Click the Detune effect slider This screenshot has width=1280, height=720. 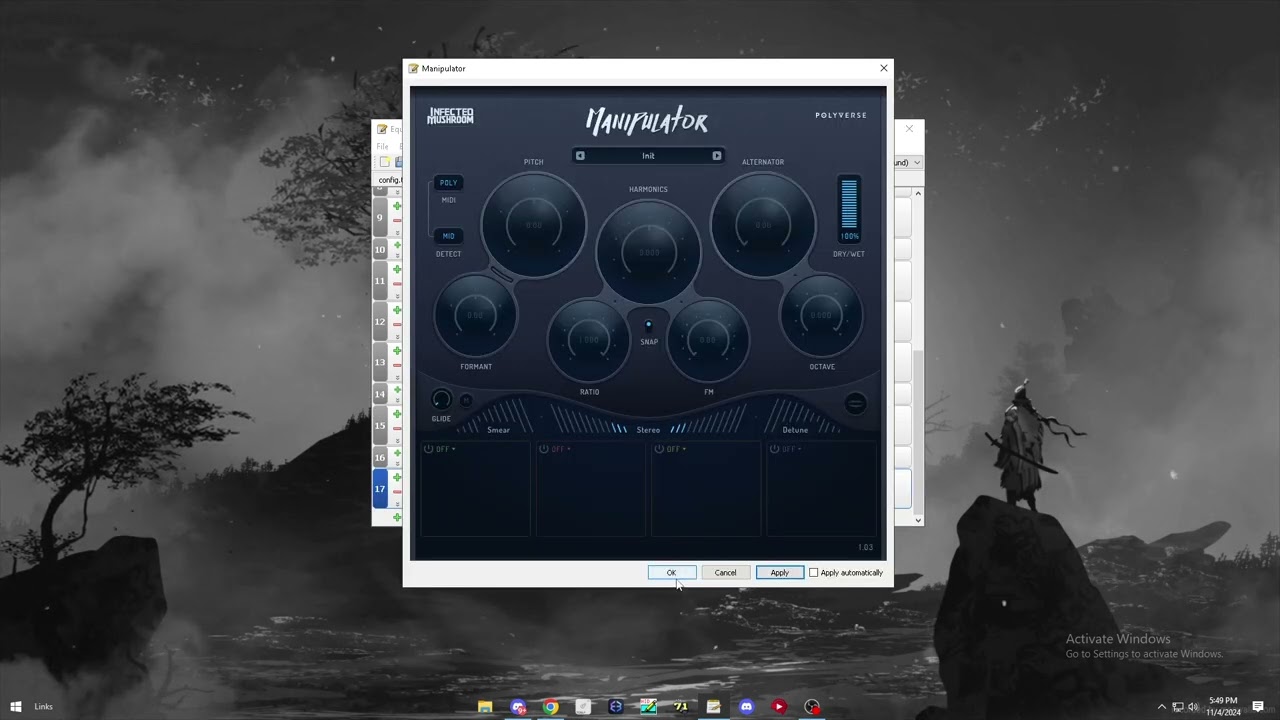[x=795, y=418]
